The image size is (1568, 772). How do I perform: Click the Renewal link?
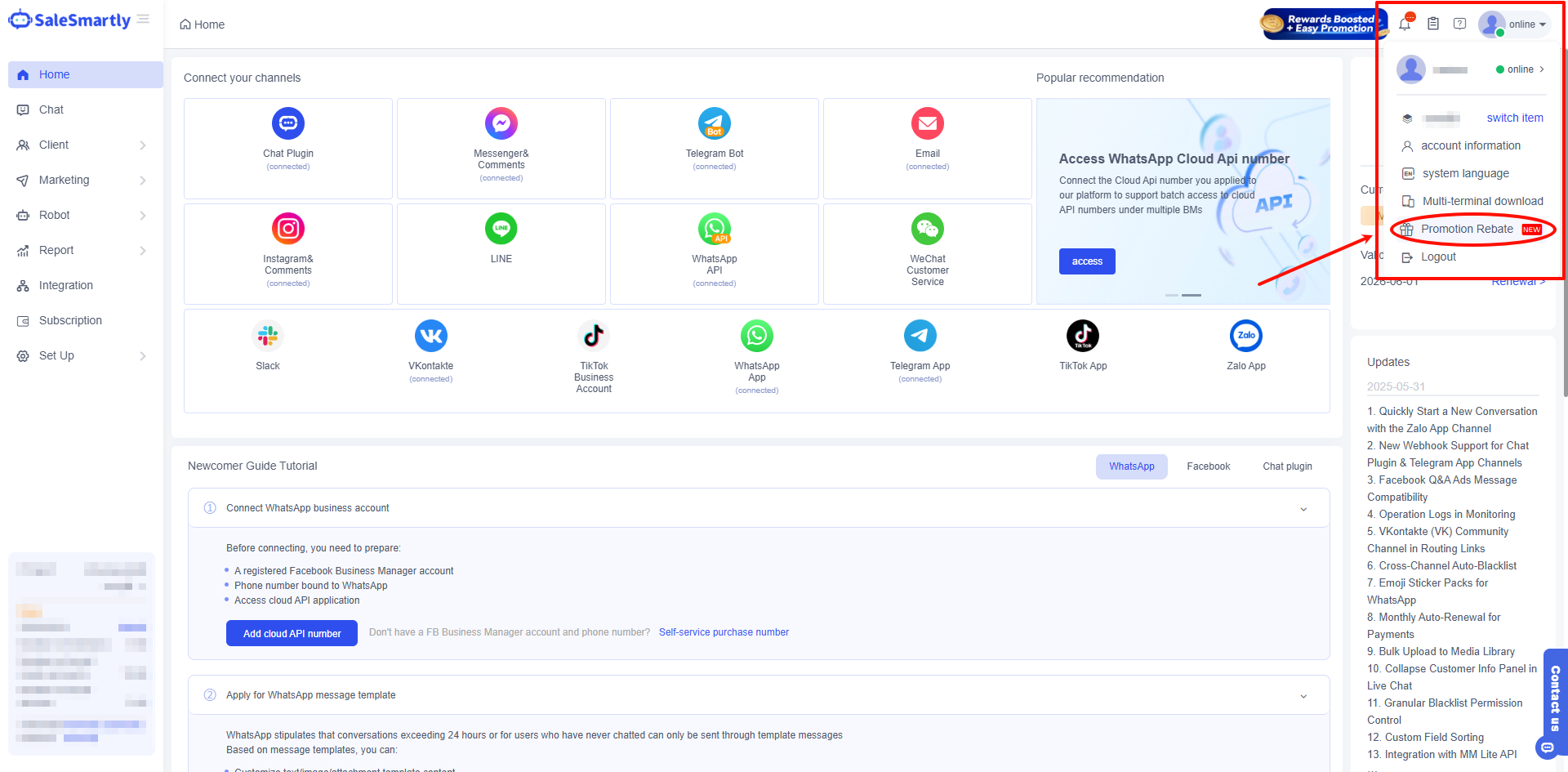coord(1518,282)
